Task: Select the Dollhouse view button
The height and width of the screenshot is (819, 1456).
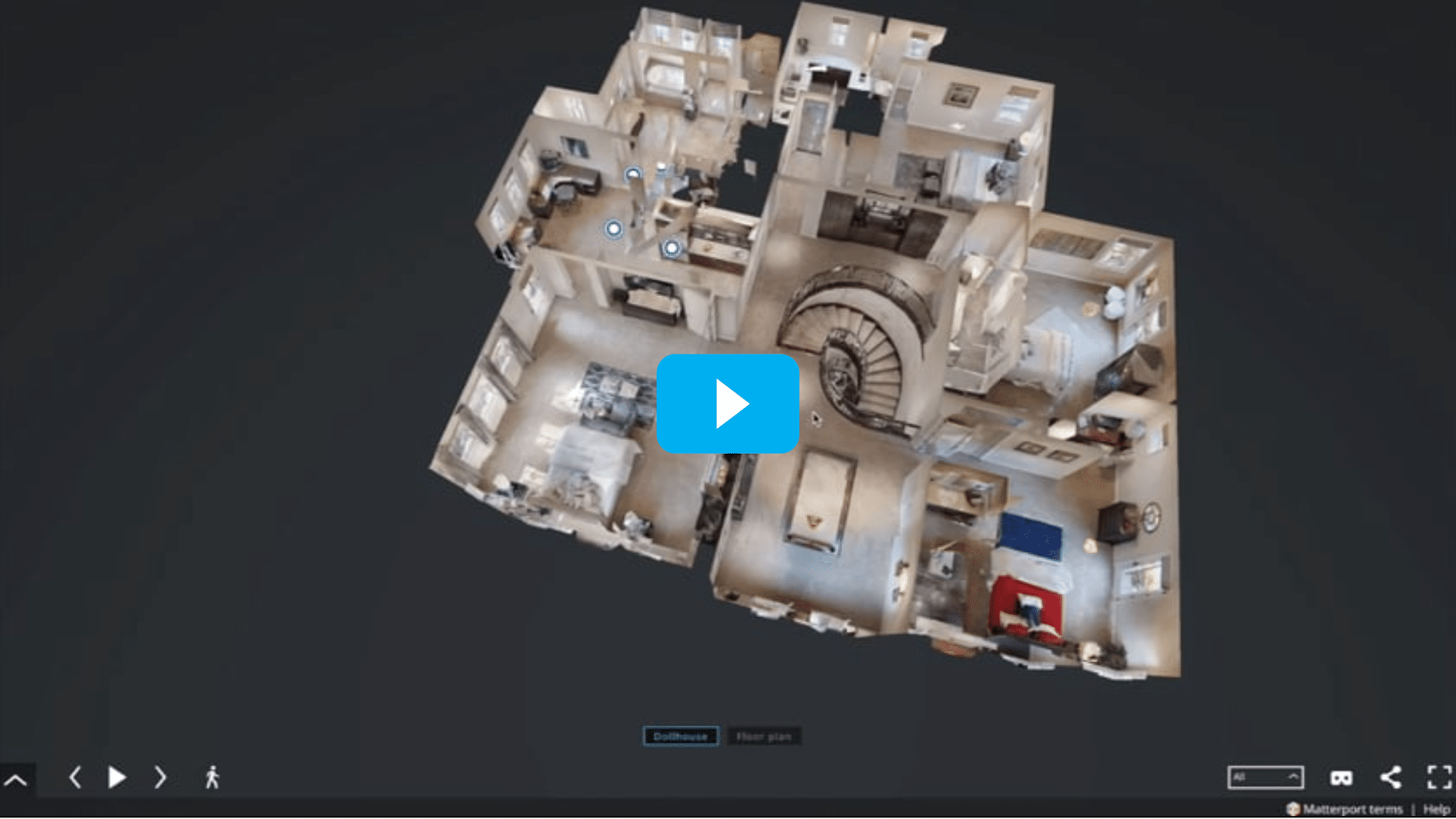Action: [x=680, y=736]
